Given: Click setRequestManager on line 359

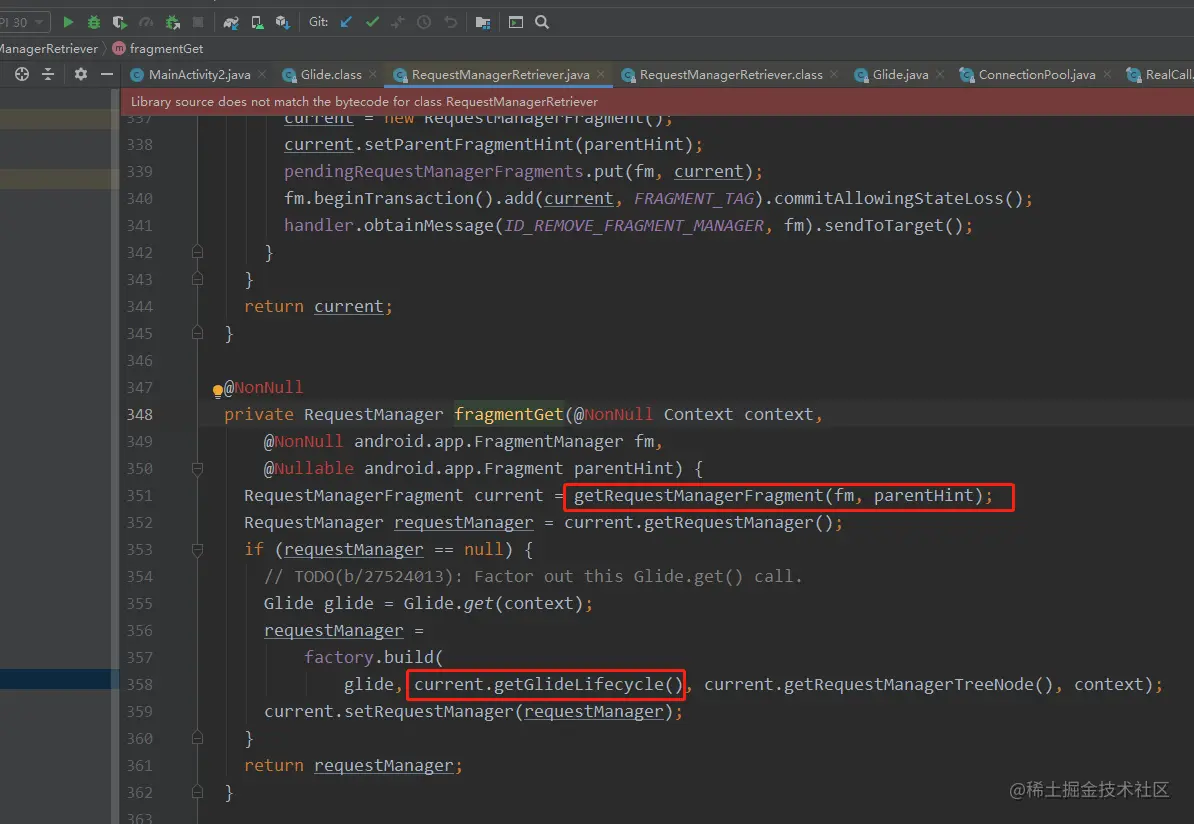Looking at the screenshot, I should [x=429, y=711].
